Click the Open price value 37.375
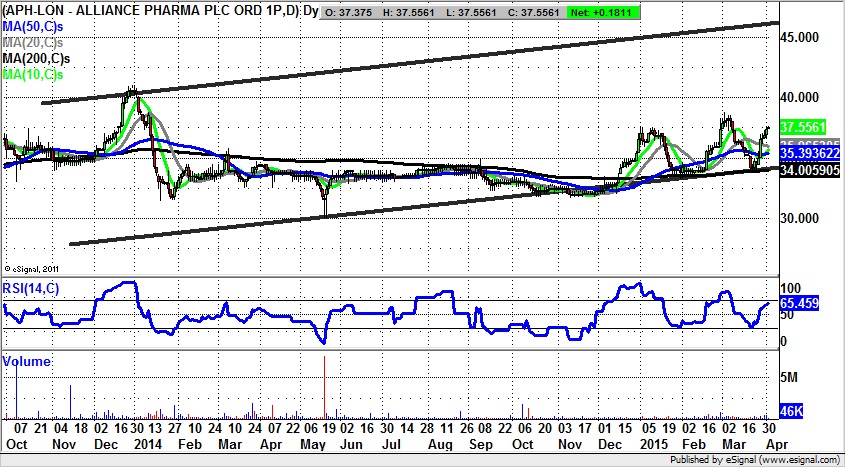The image size is (845, 467). tap(353, 10)
